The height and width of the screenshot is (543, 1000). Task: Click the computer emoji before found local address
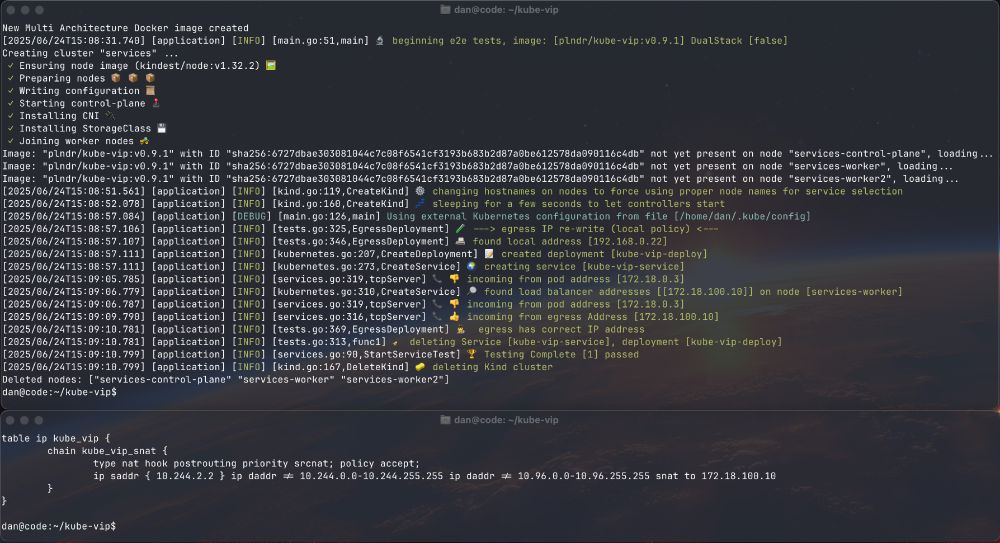tap(460, 241)
